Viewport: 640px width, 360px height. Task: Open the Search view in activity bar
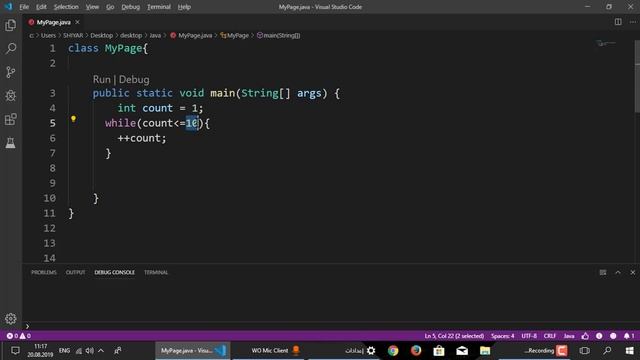coord(11,49)
